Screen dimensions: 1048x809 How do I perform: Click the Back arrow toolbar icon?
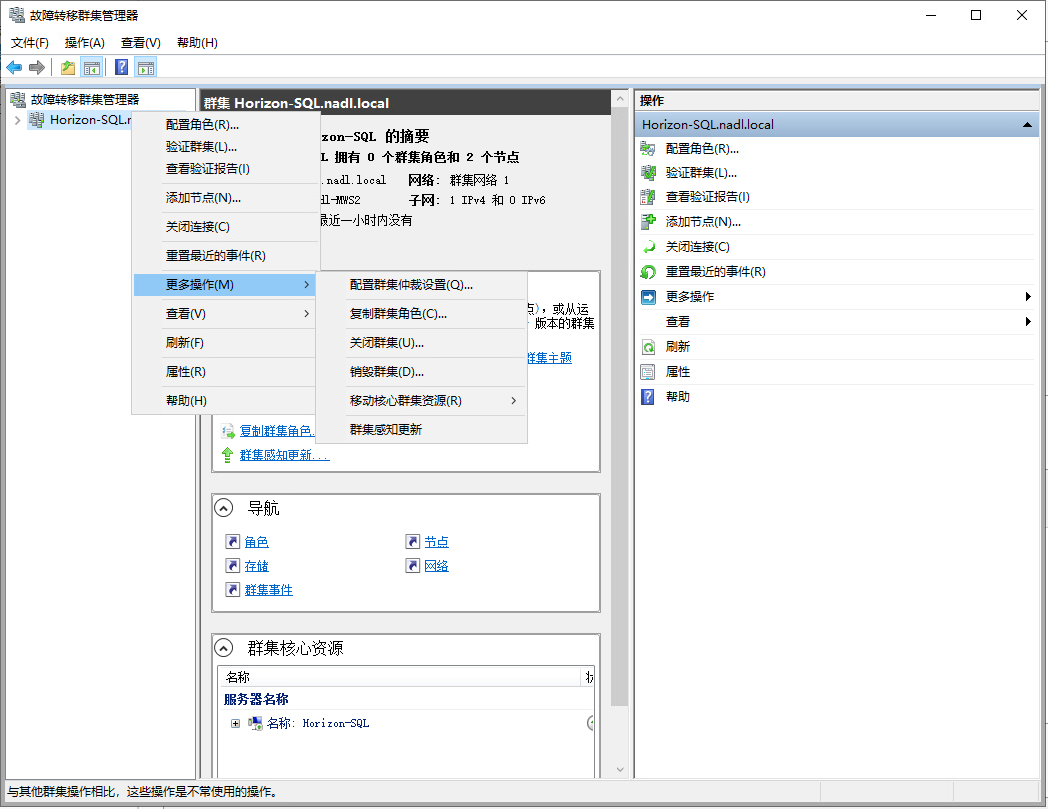(x=14, y=68)
